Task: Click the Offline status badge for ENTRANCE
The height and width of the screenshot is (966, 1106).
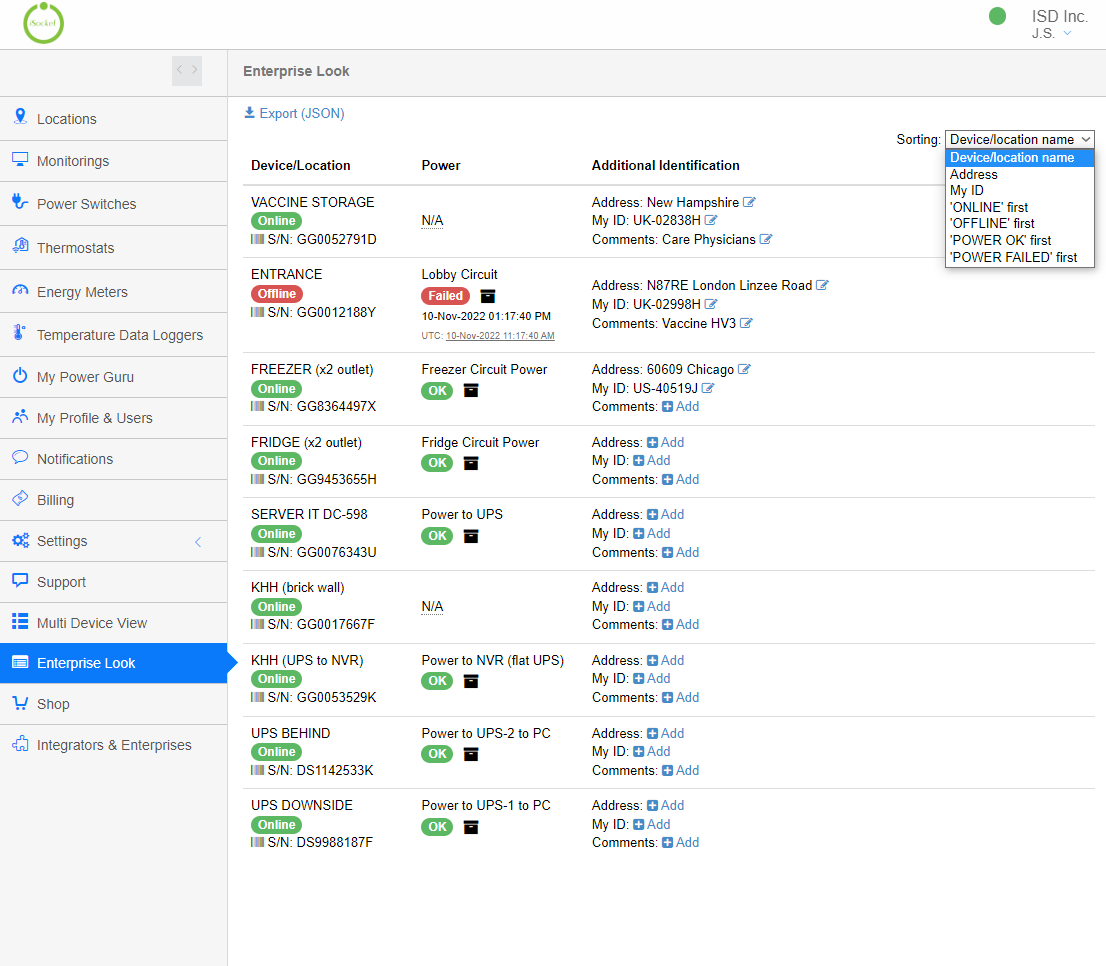Action: click(276, 294)
